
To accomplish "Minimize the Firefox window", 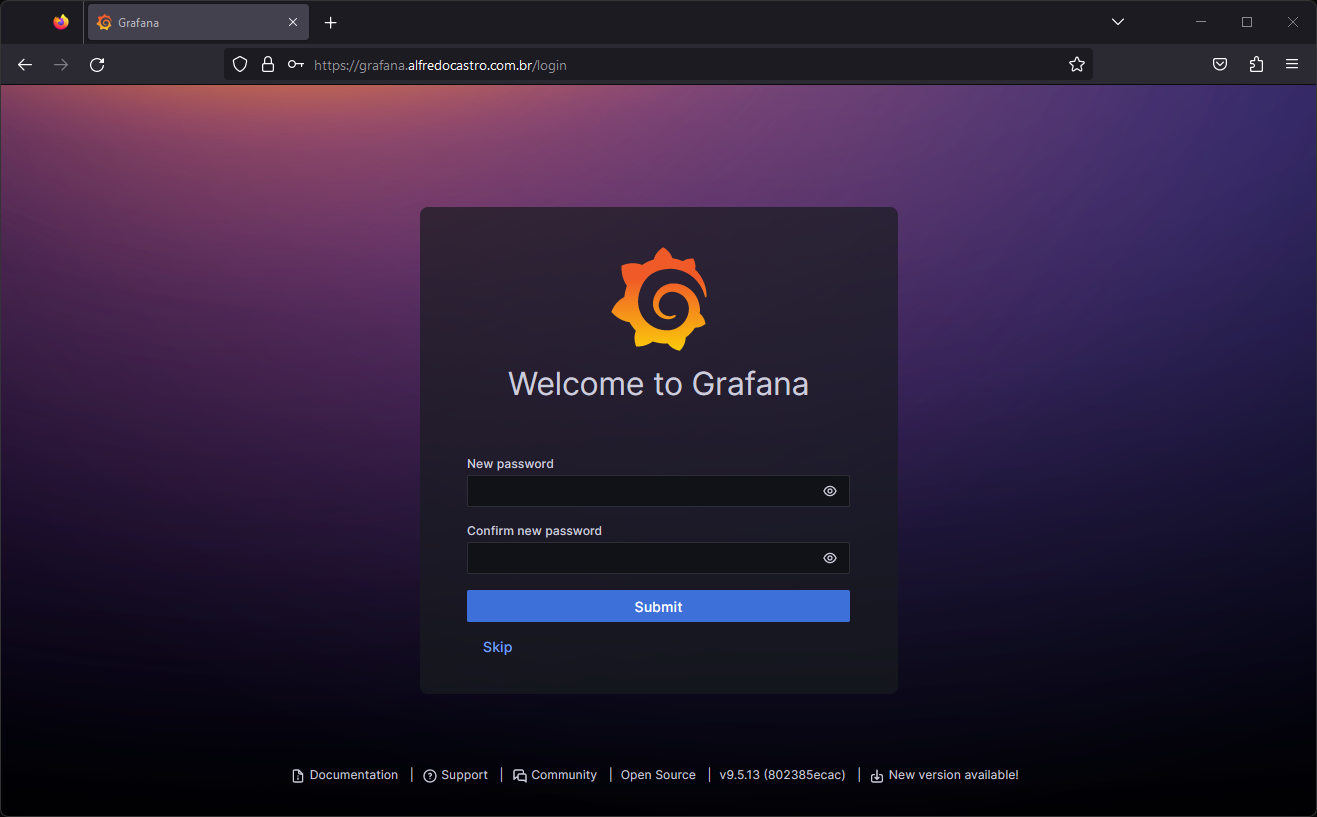I will [1201, 22].
